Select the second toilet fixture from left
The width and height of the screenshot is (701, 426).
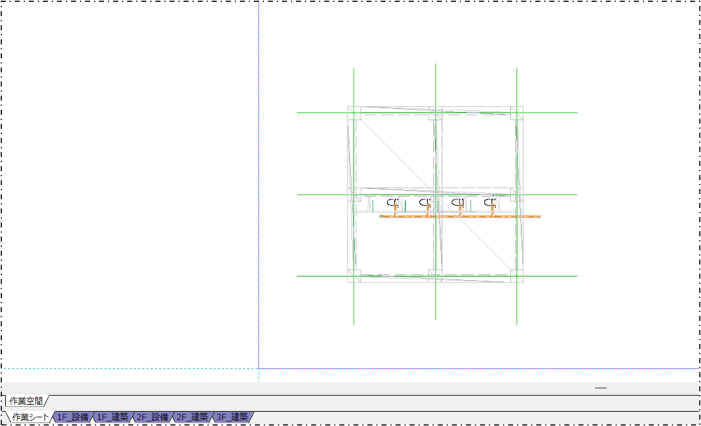click(425, 204)
